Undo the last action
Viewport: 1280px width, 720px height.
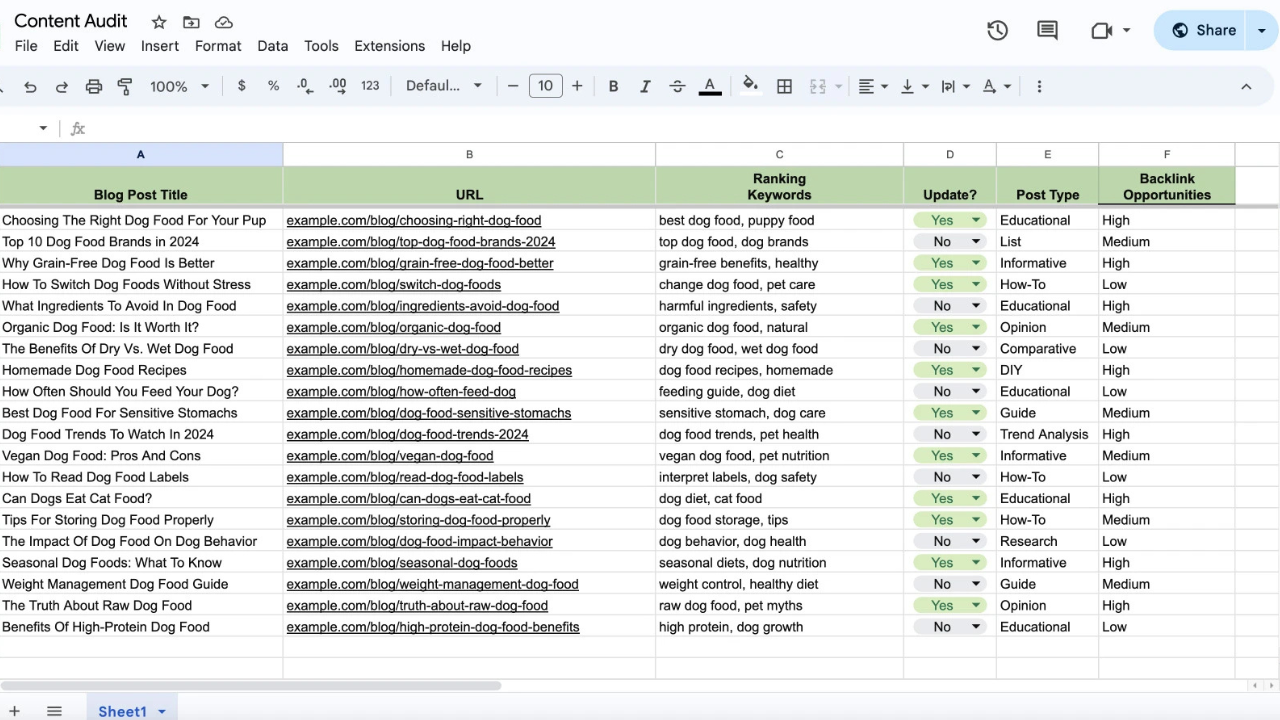(30, 86)
